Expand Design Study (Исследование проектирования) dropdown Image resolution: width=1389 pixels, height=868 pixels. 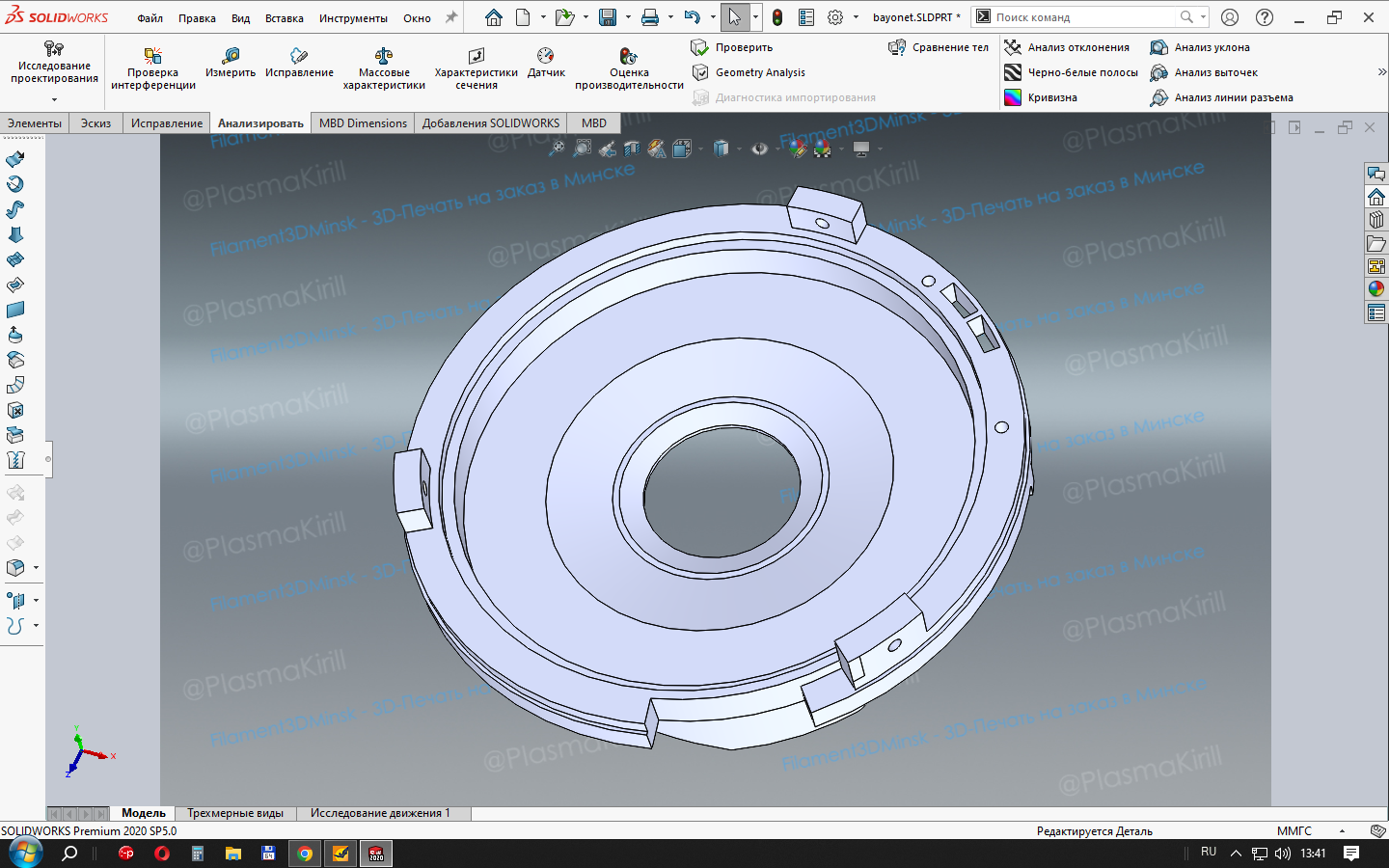(x=54, y=99)
